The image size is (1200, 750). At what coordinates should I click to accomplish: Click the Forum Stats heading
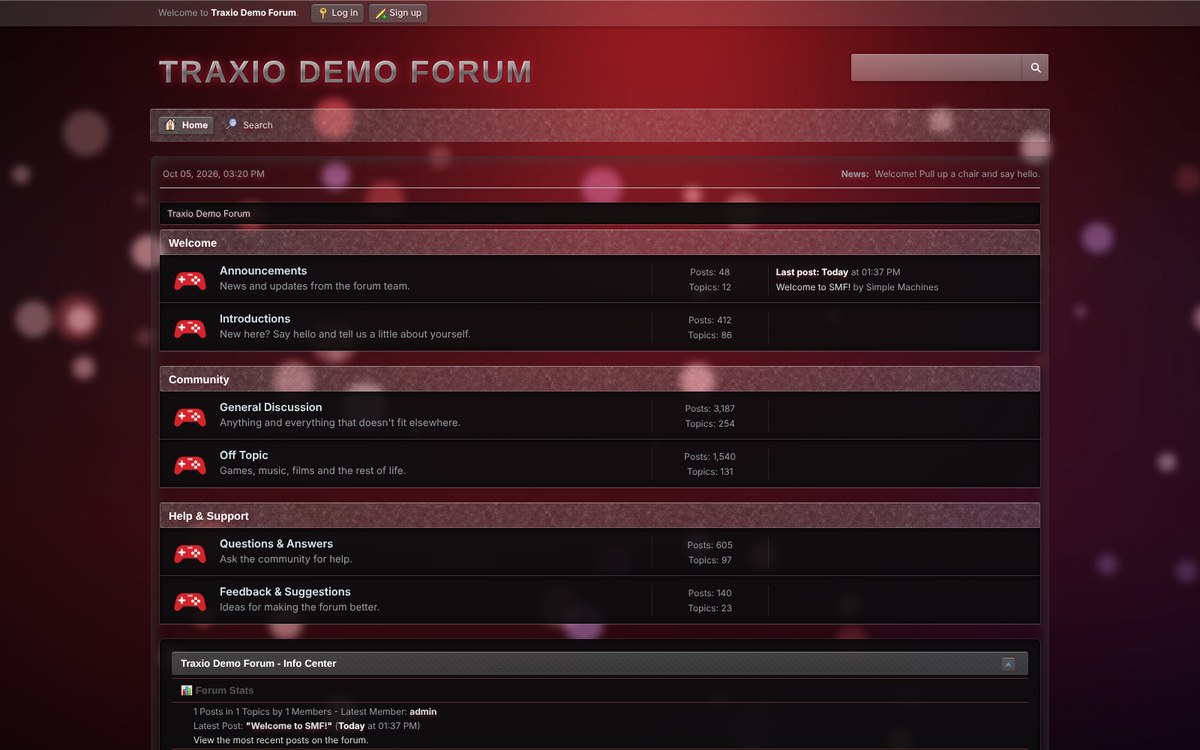(224, 690)
